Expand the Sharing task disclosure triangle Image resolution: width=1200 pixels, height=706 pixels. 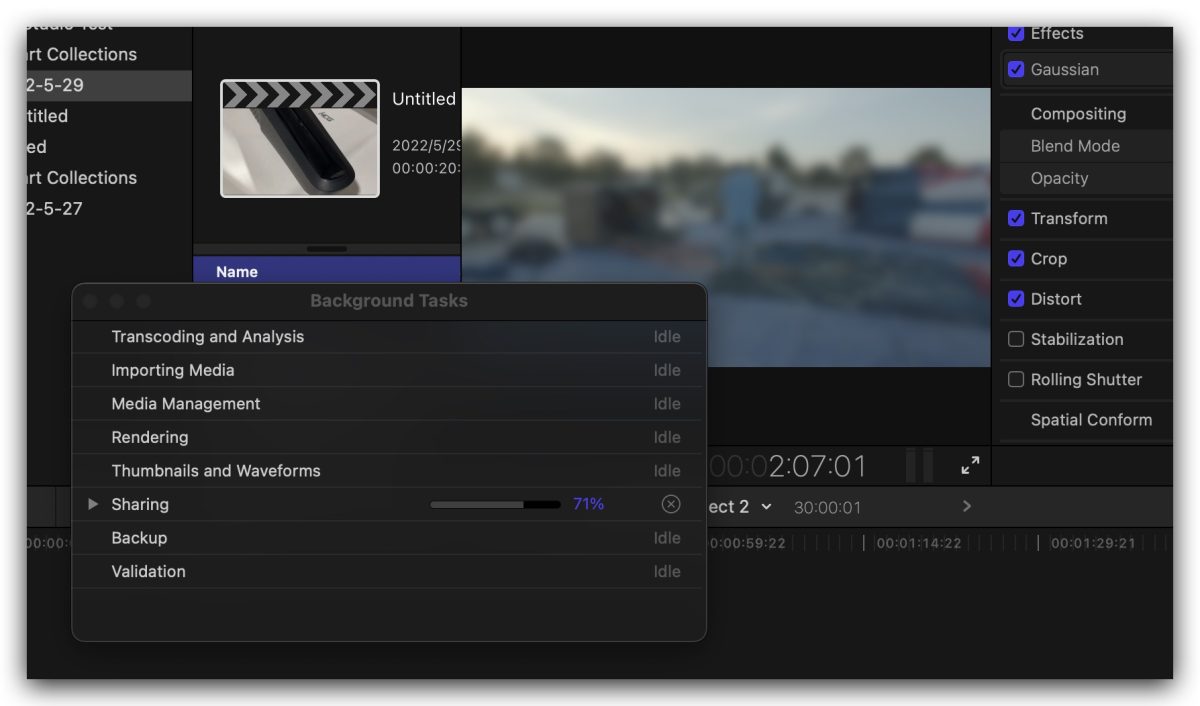pos(93,504)
